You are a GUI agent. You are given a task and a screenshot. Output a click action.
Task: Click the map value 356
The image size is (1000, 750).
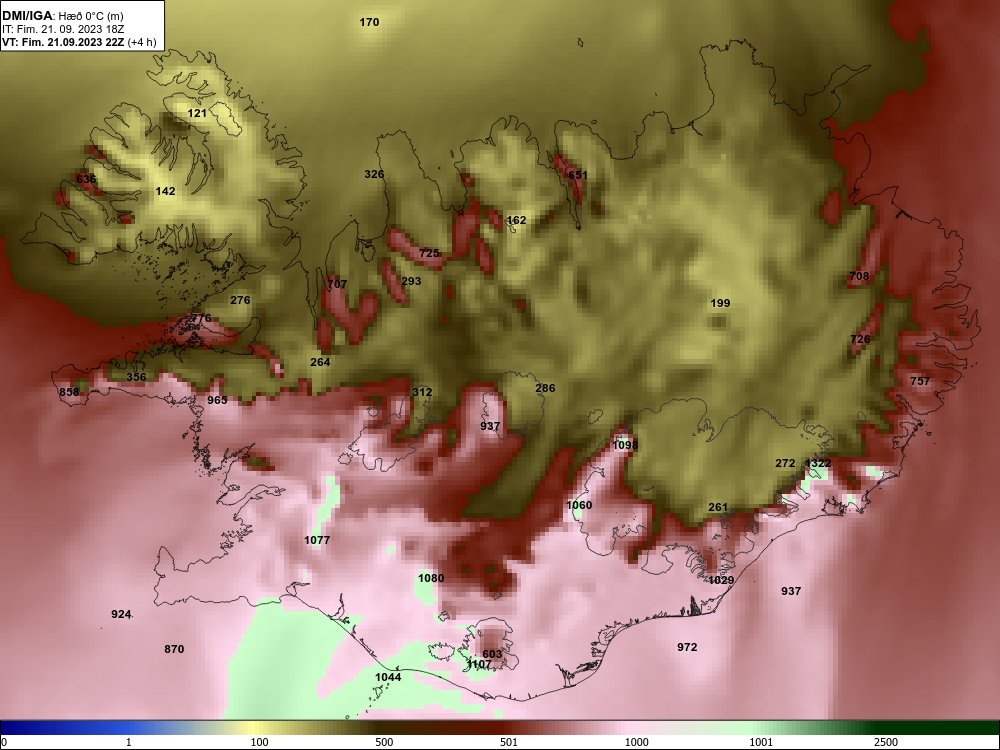[x=136, y=377]
